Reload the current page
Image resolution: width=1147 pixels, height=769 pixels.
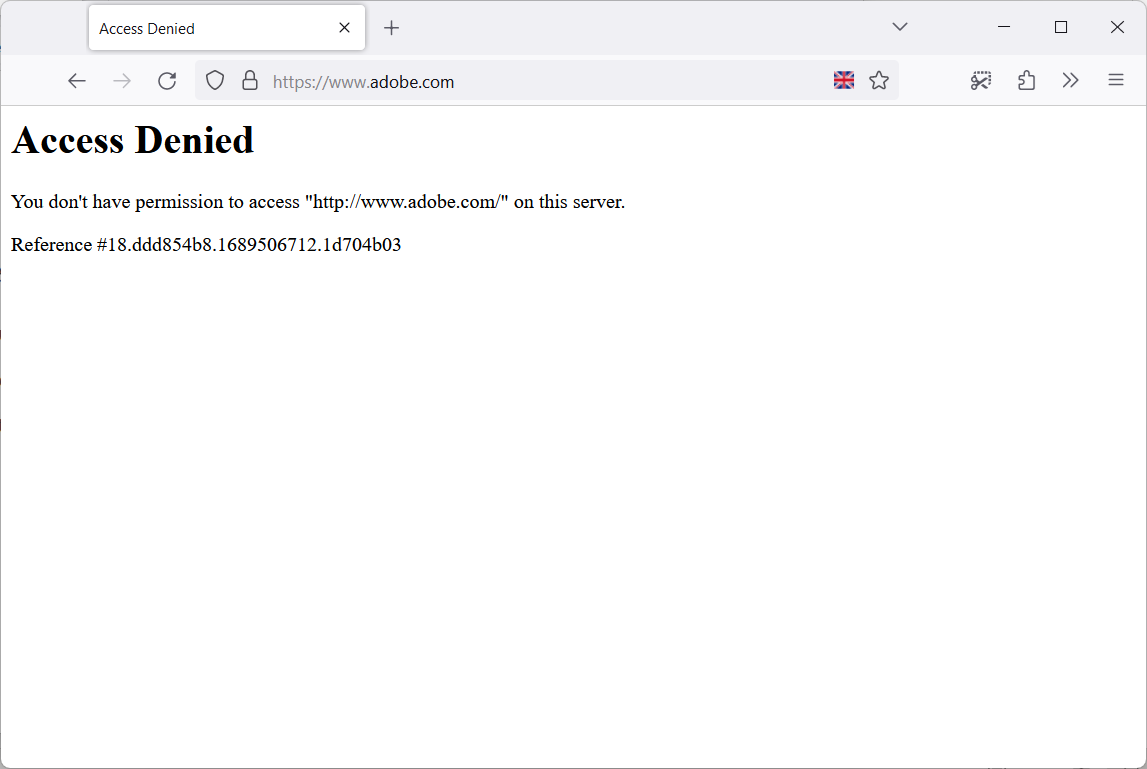(167, 81)
